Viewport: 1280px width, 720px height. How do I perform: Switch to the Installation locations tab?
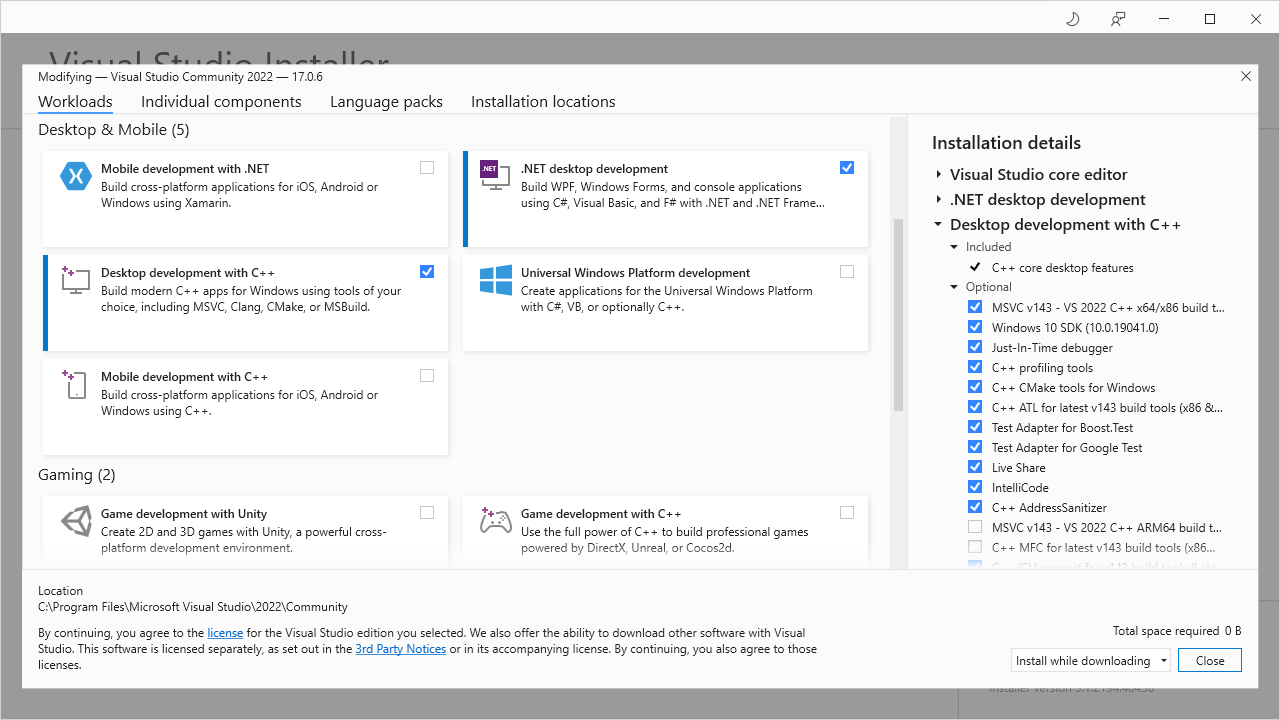tap(543, 102)
